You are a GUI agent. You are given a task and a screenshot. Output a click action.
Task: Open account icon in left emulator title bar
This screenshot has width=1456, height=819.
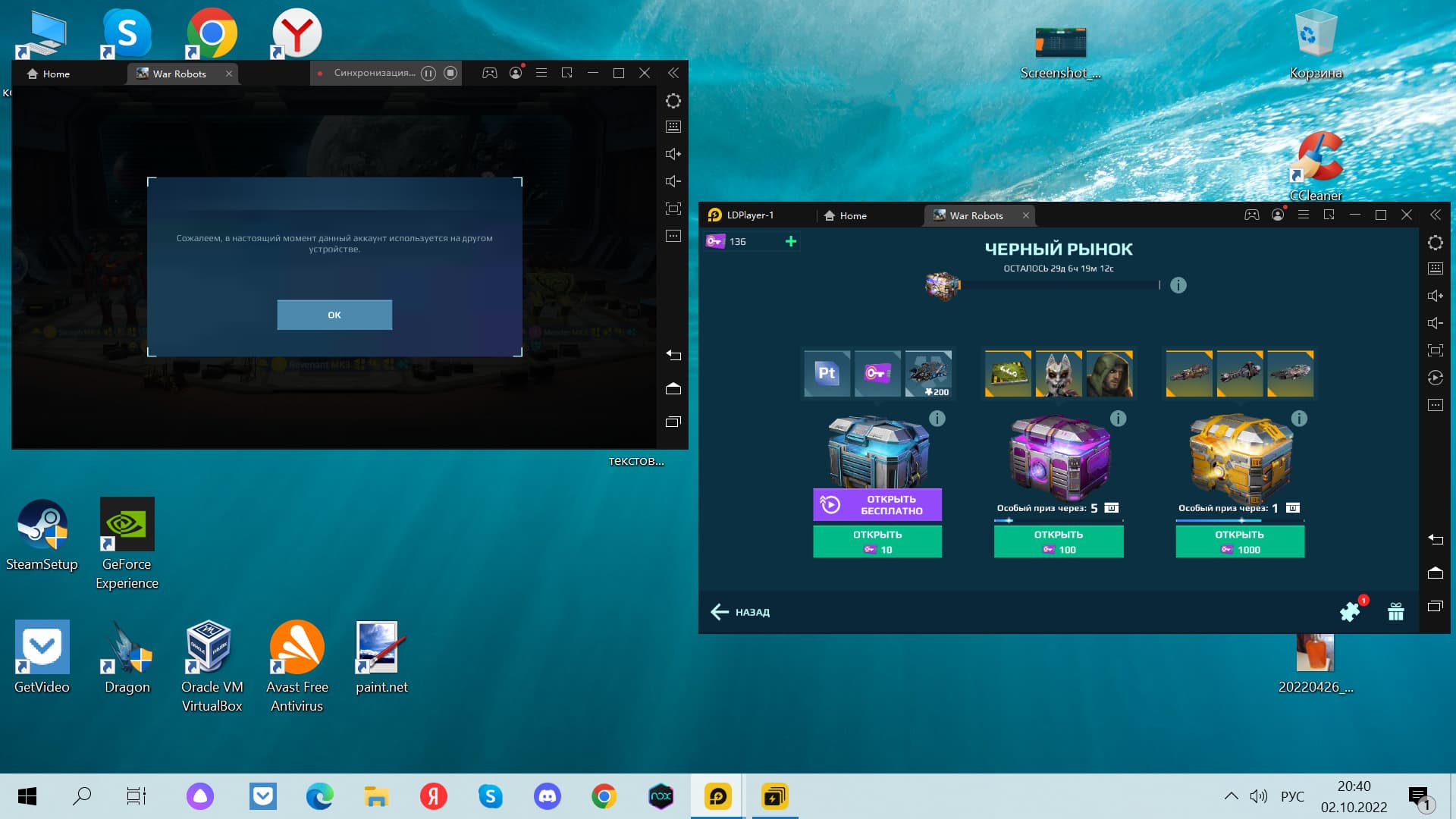[x=516, y=73]
